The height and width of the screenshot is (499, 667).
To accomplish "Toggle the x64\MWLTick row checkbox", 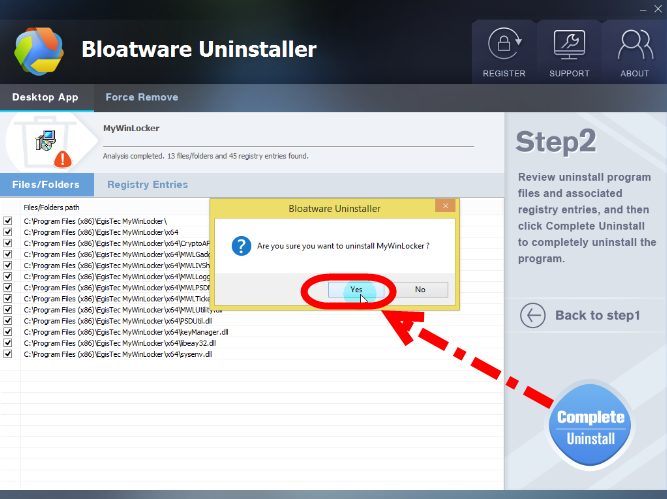I will click(x=8, y=298).
